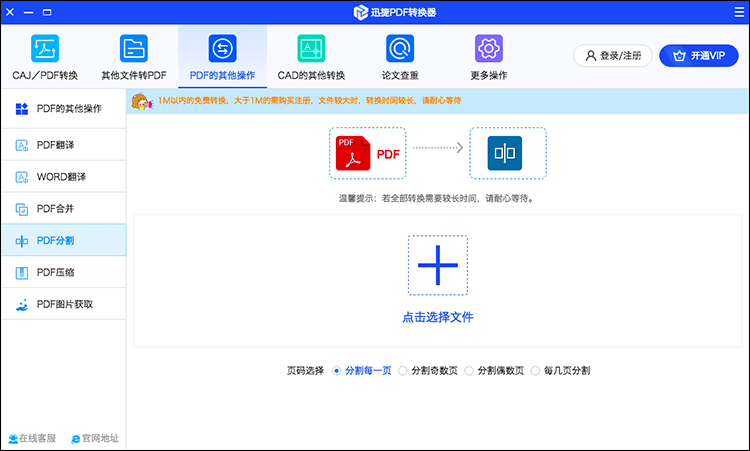This screenshot has width=750, height=451.
Task: Click the 开通VIP button
Action: [x=699, y=56]
